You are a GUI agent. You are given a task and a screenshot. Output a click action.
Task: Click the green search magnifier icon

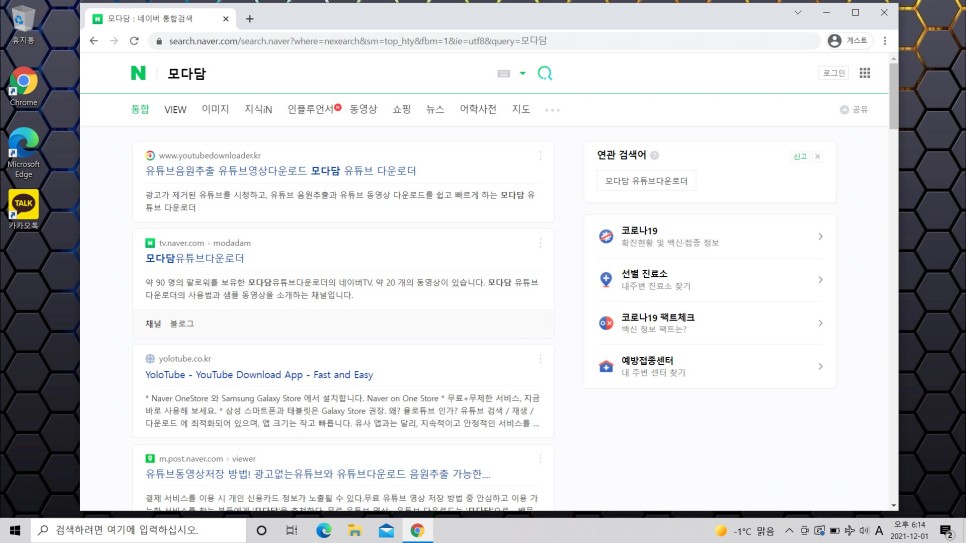545,73
